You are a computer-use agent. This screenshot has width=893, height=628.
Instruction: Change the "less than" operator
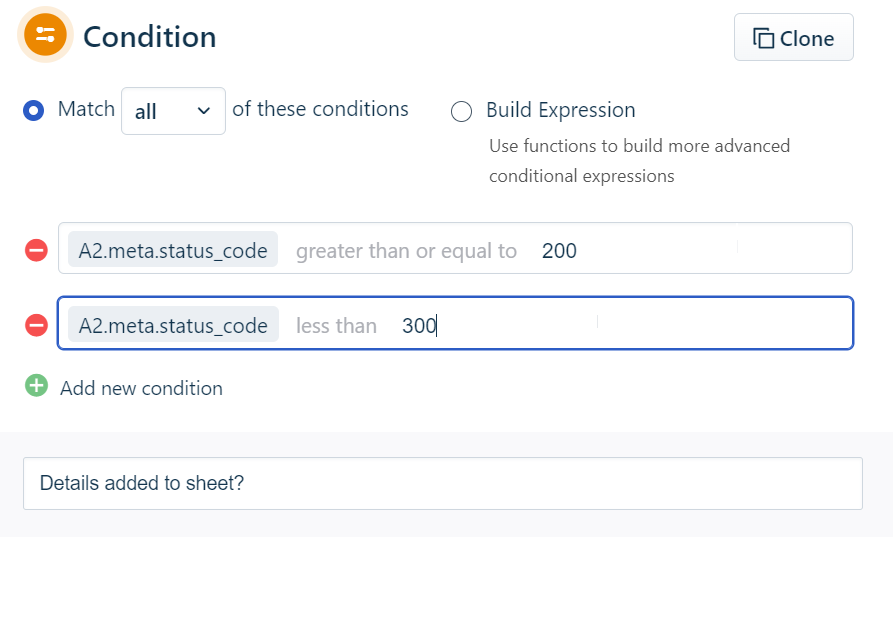pos(336,326)
